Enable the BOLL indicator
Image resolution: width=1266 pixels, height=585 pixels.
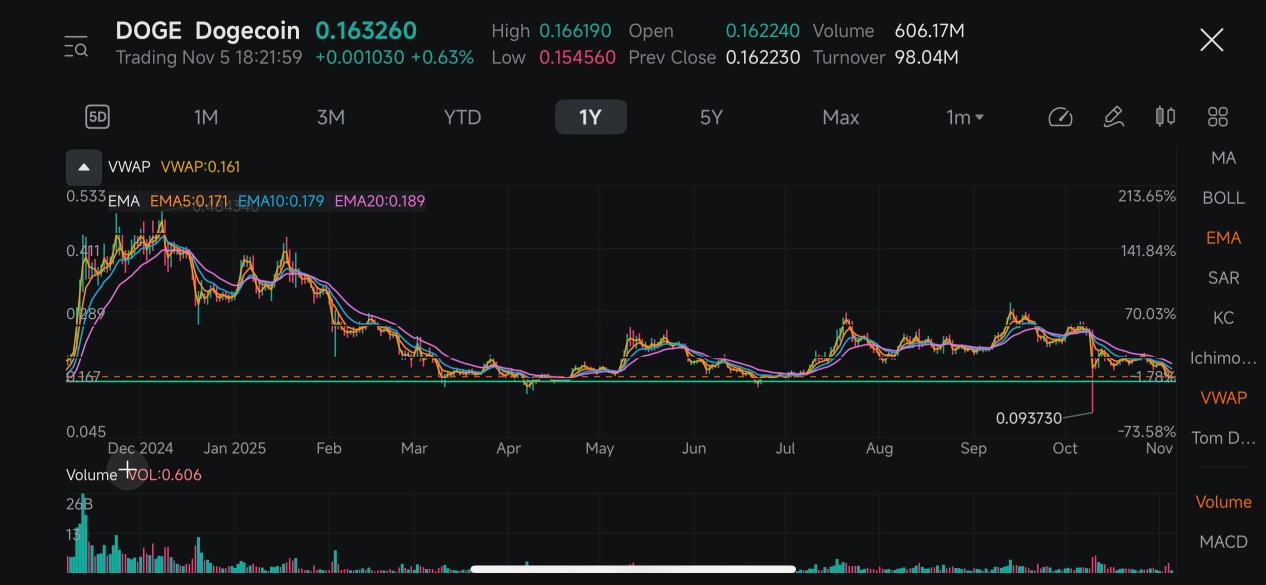pos(1223,198)
